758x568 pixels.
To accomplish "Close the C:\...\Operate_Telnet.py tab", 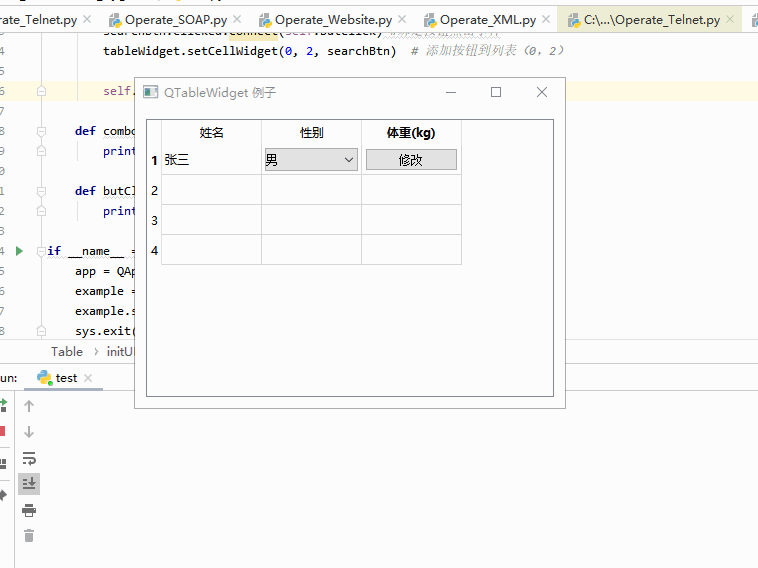I will (730, 19).
